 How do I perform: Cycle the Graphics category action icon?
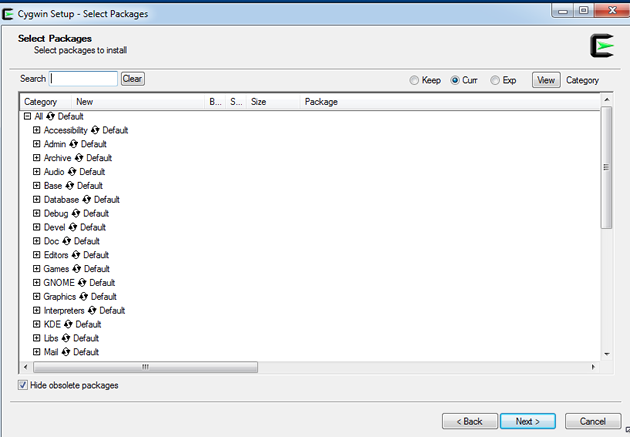(x=83, y=296)
